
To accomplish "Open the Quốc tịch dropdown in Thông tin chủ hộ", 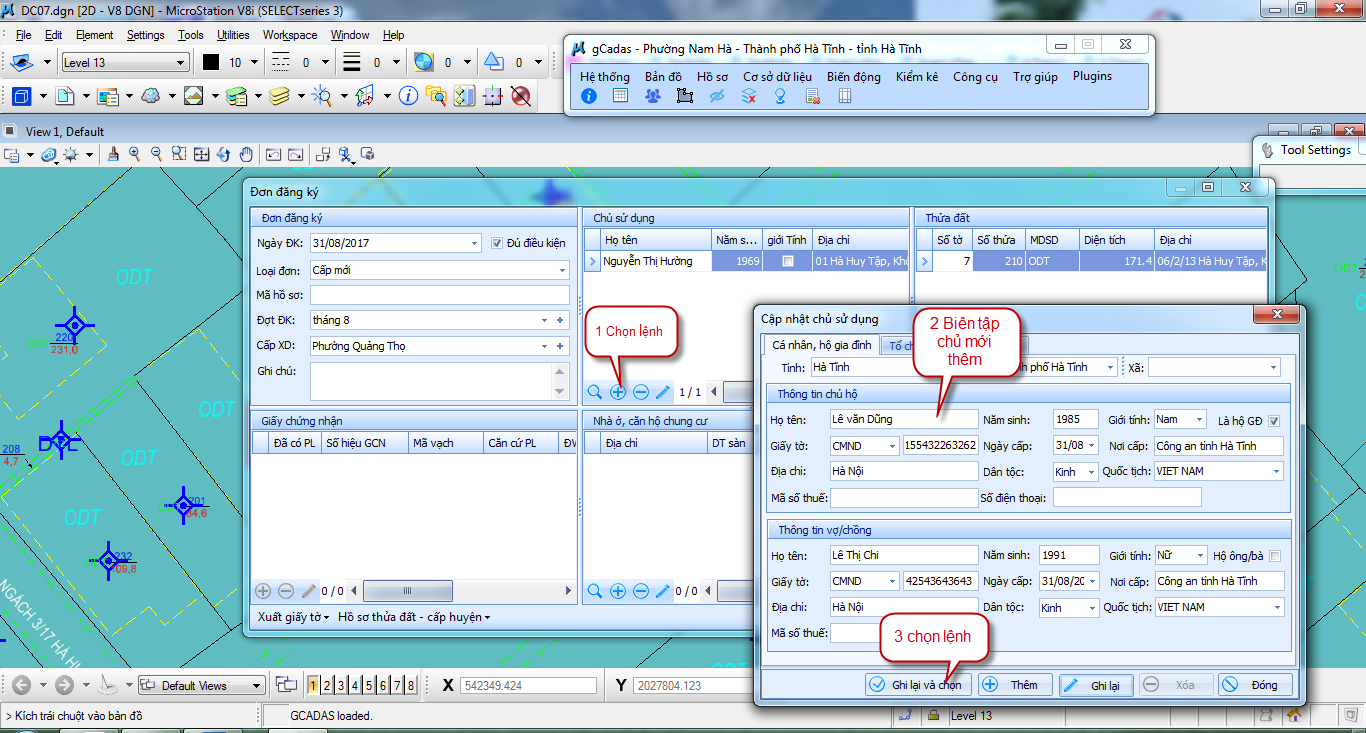I will pyautogui.click(x=1276, y=471).
